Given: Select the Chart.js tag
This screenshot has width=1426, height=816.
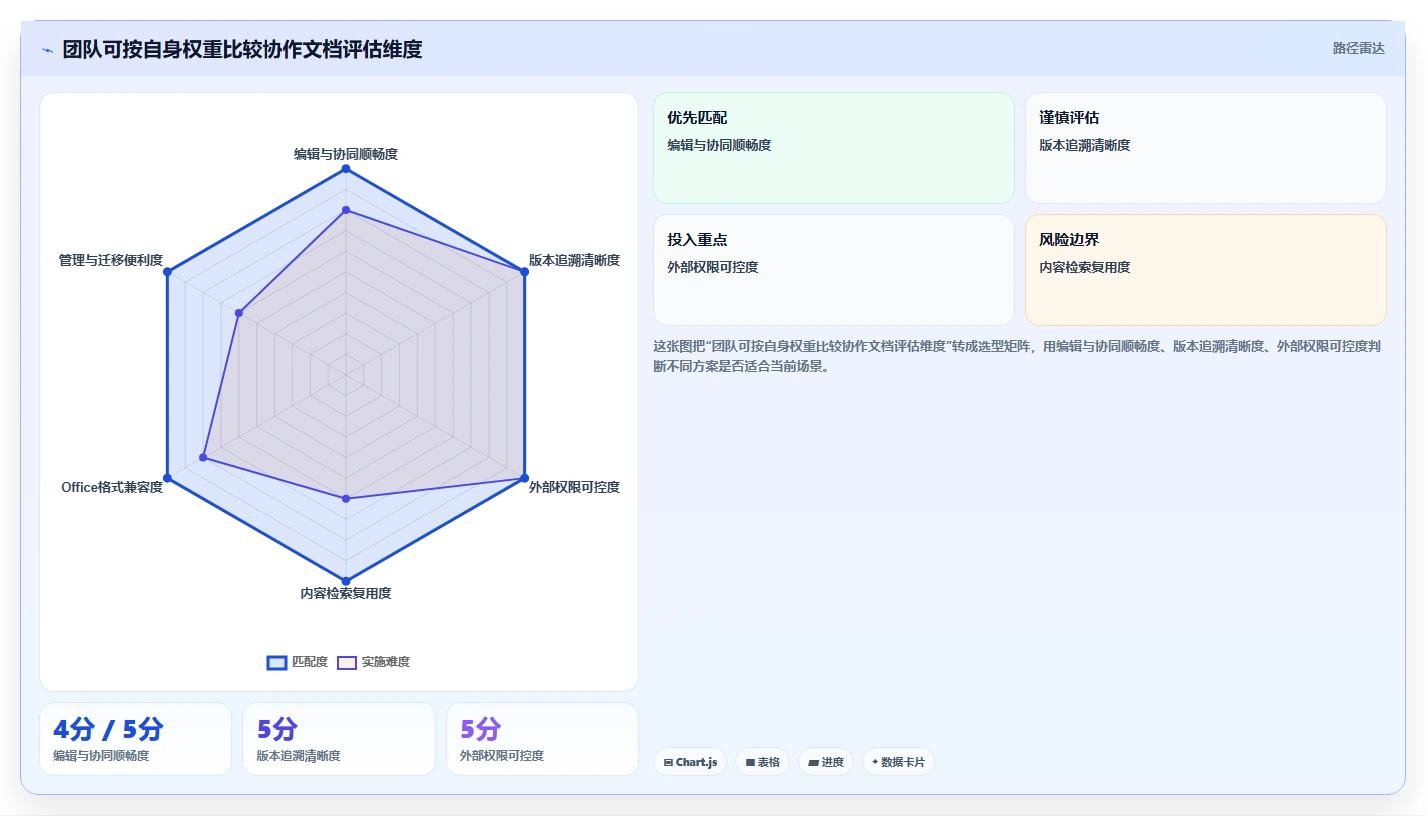Looking at the screenshot, I should 690,762.
